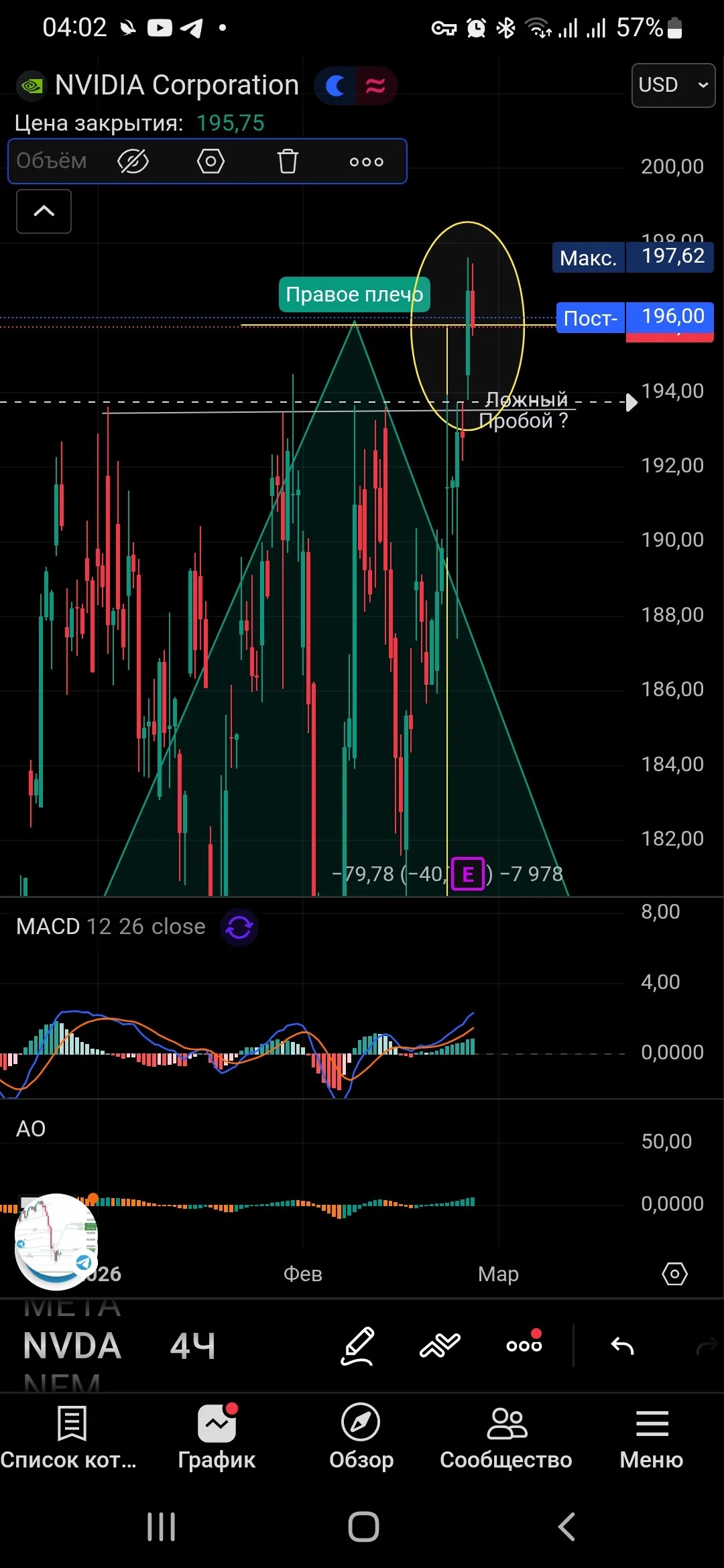The image size is (724, 1568).
Task: Open the indicators chart lines icon
Action: click(440, 1346)
